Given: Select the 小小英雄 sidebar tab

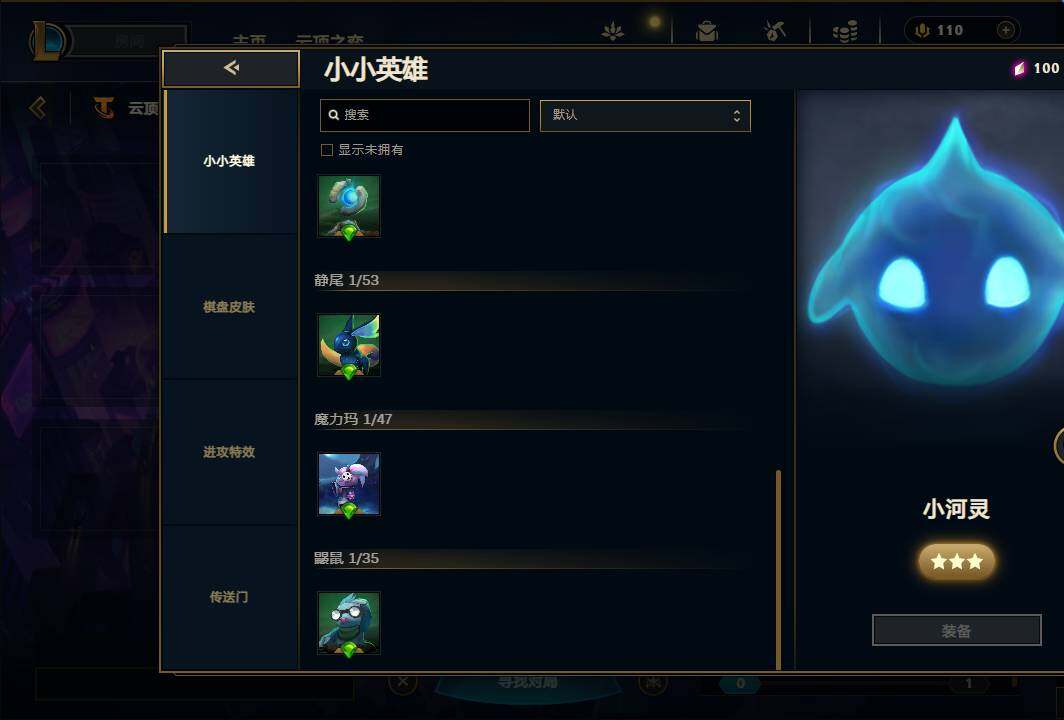Looking at the screenshot, I should (229, 161).
